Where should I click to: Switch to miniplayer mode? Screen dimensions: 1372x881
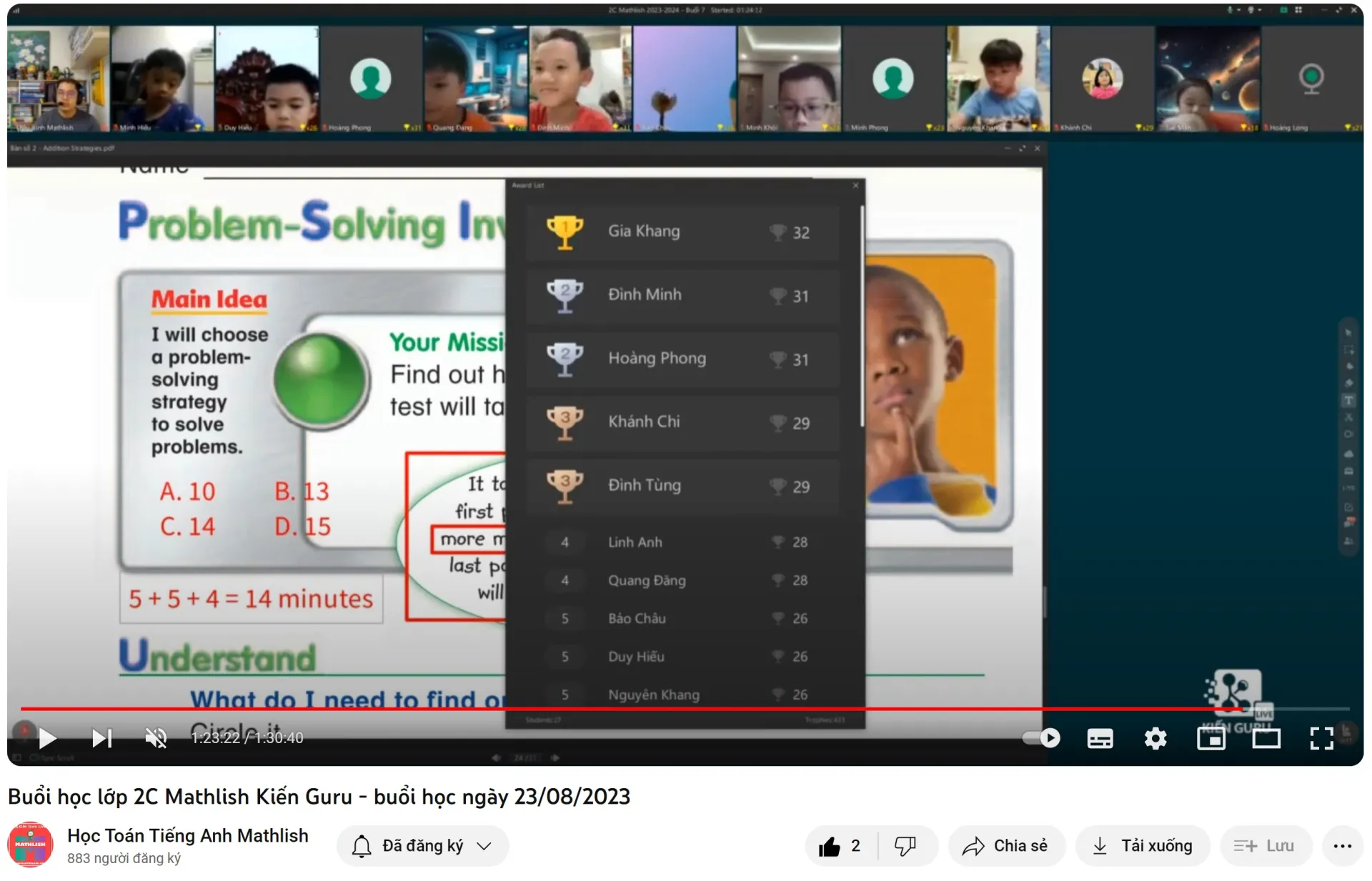pos(1211,738)
